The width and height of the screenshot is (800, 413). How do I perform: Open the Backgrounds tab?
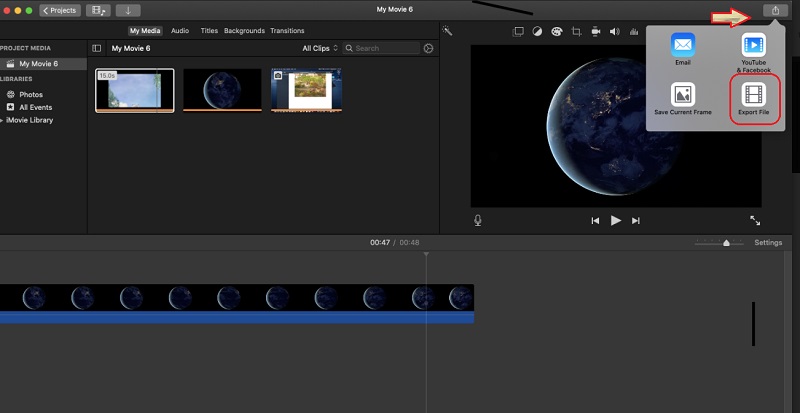244,31
